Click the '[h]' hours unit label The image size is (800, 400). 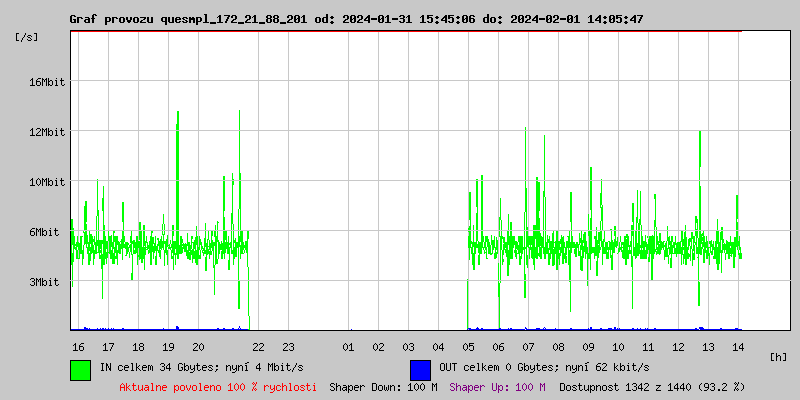(x=779, y=356)
